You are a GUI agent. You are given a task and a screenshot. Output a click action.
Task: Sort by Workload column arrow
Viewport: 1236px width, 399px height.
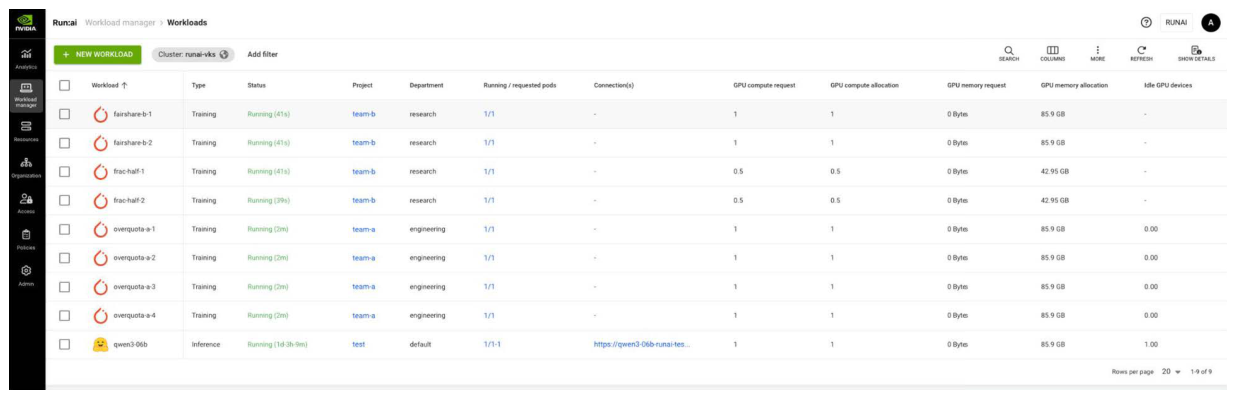tap(125, 85)
